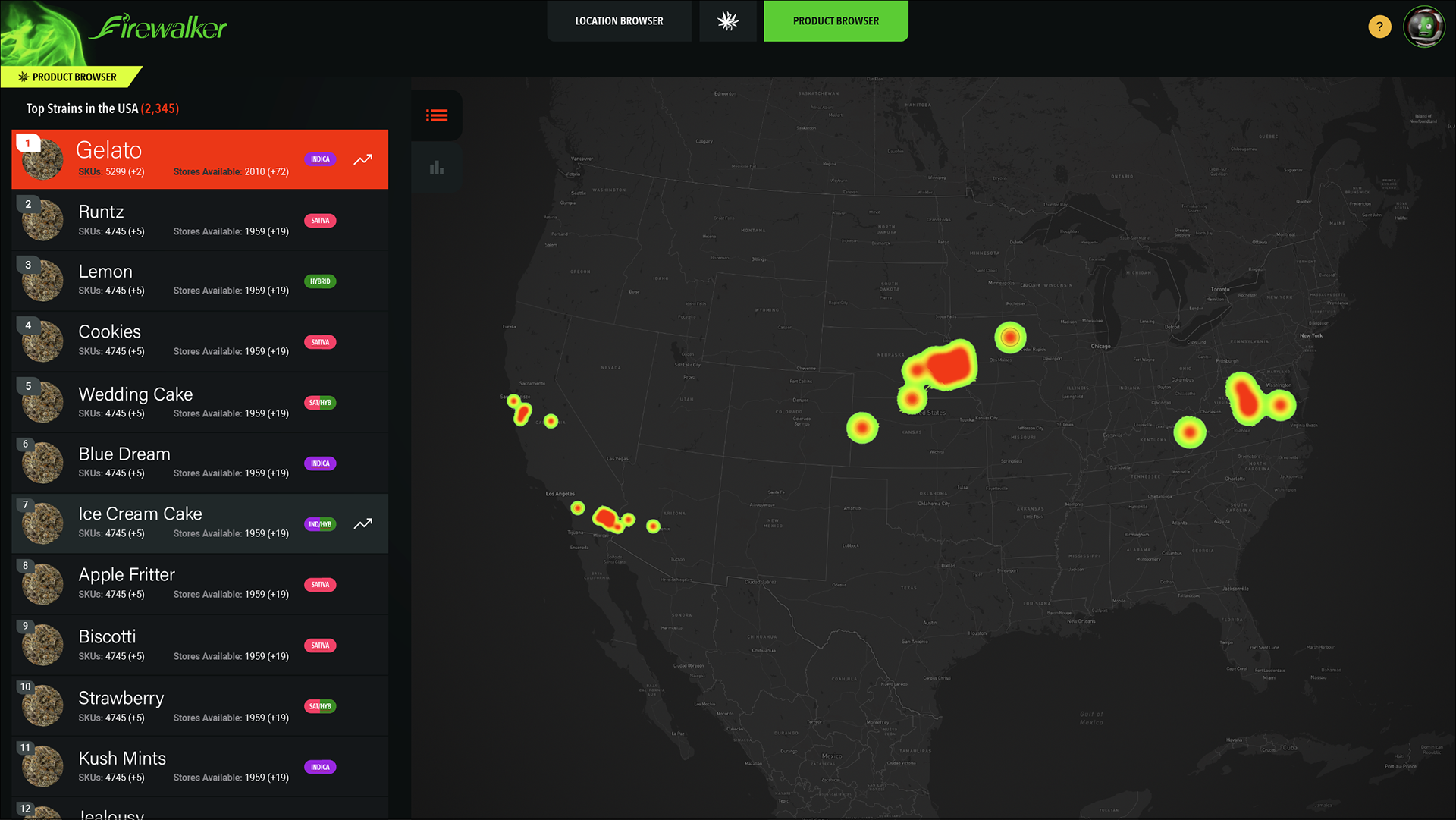This screenshot has width=1456, height=820.
Task: Click the Kansas heatmap hotspot
Action: pyautogui.click(x=862, y=428)
